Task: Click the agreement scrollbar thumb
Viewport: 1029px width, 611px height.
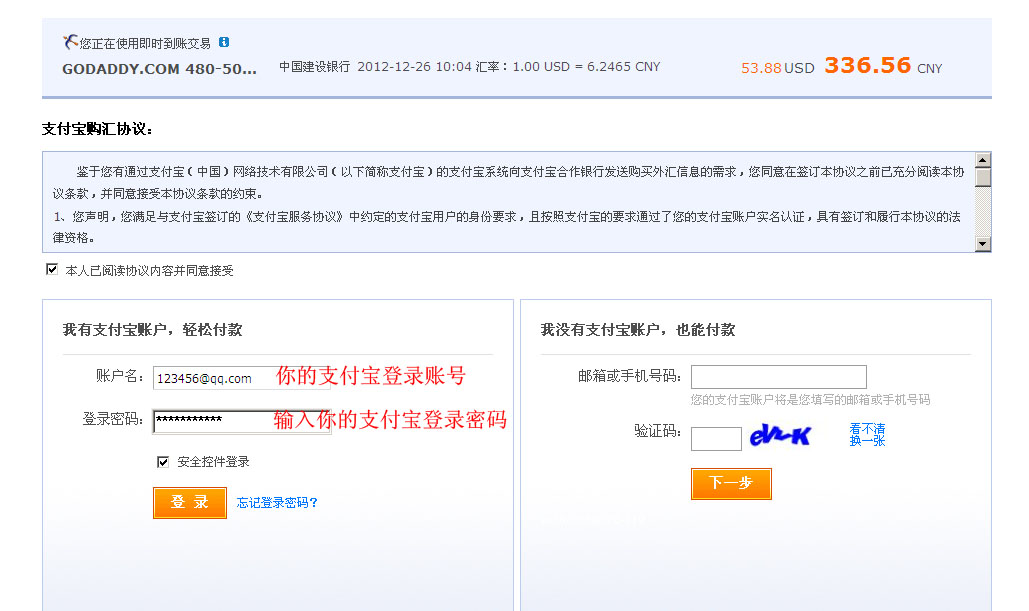Action: click(982, 178)
